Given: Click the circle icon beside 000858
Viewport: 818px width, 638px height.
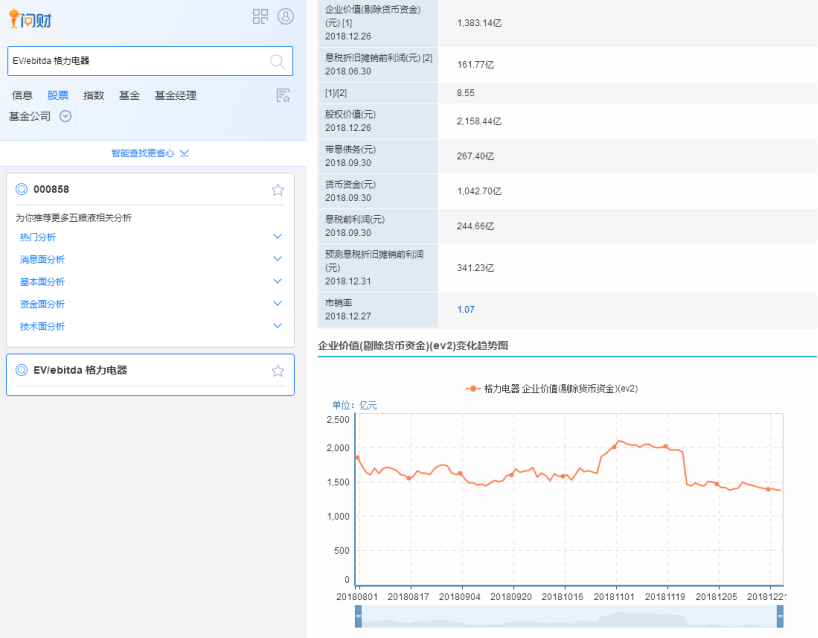Looking at the screenshot, I should click(21, 189).
